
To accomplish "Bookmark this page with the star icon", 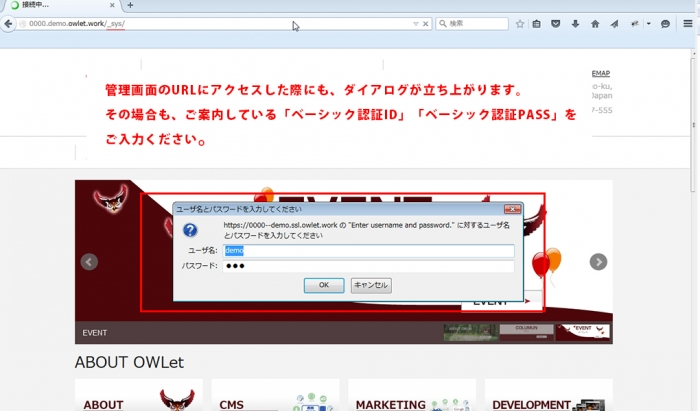I will [520, 24].
